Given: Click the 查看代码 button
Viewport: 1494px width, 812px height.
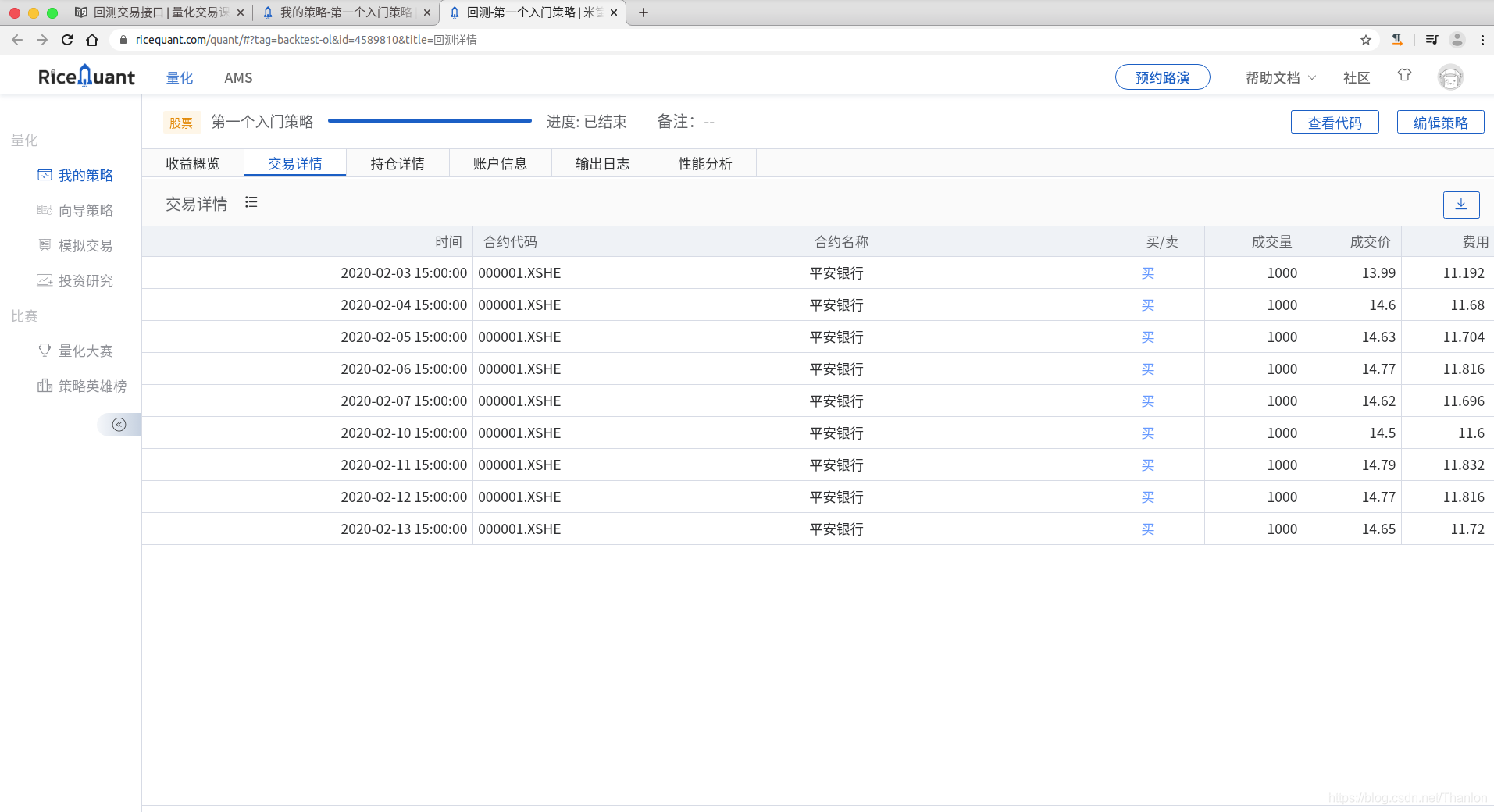Looking at the screenshot, I should click(1335, 123).
